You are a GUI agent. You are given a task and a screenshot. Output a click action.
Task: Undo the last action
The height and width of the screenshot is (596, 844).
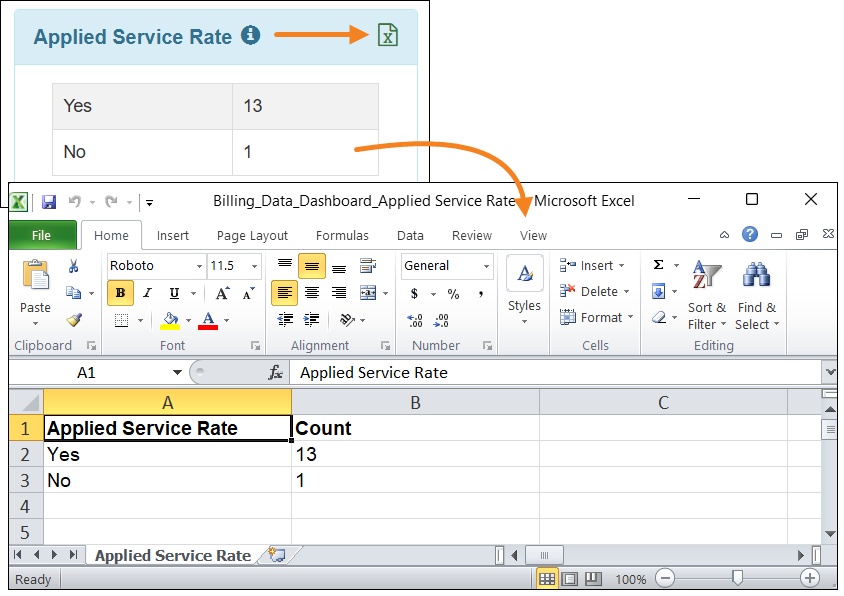(x=75, y=202)
